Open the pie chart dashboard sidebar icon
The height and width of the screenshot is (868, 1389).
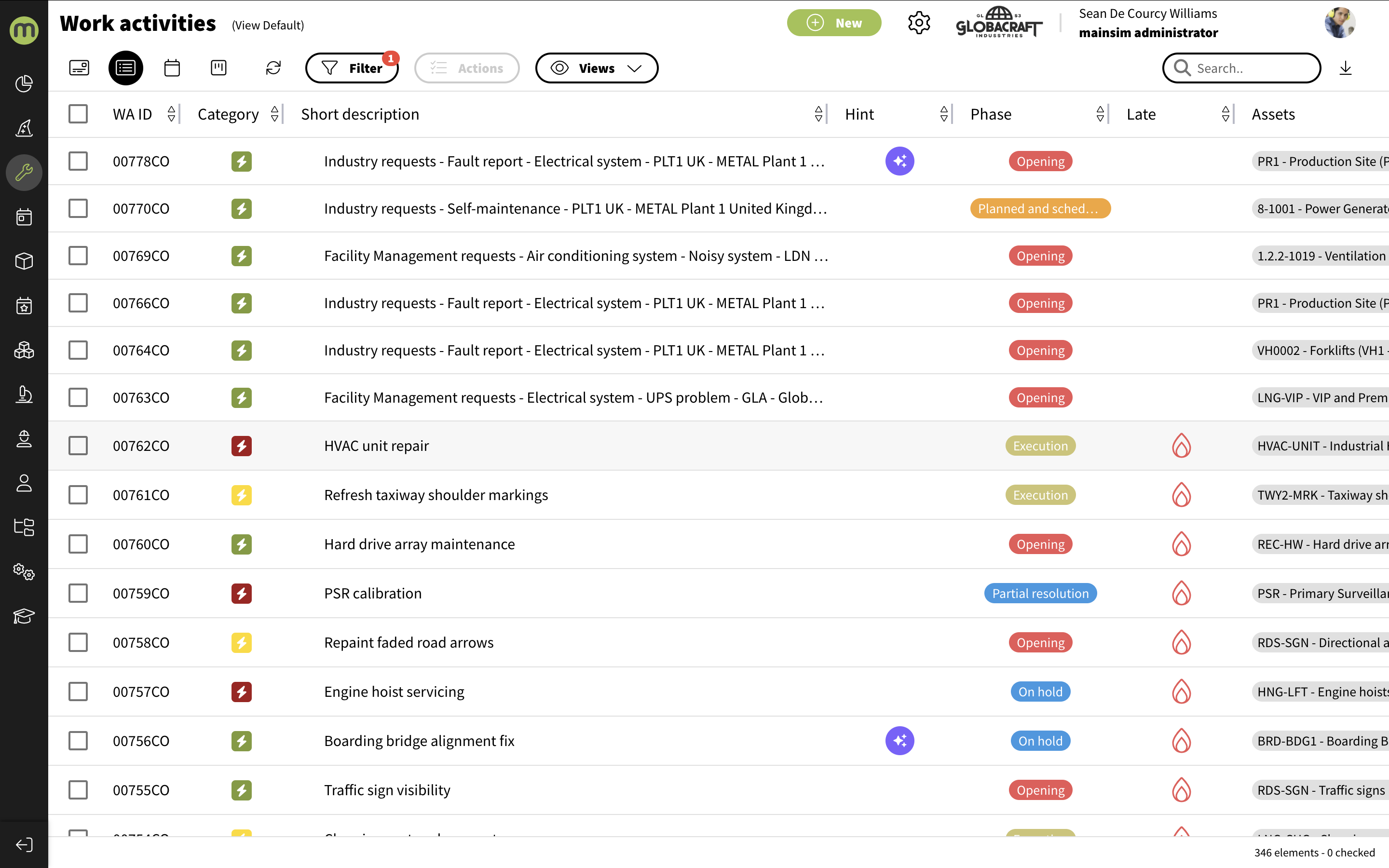(24, 84)
